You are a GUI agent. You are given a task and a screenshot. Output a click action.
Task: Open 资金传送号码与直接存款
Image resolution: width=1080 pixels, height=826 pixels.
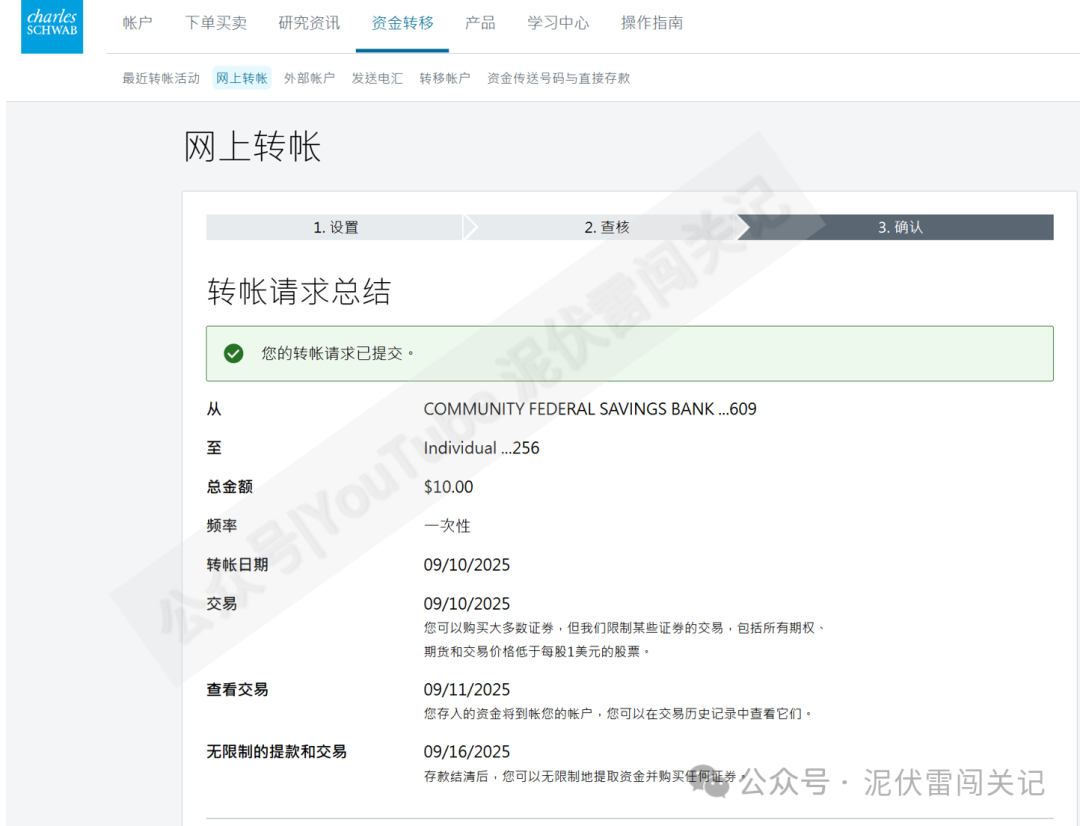(557, 76)
